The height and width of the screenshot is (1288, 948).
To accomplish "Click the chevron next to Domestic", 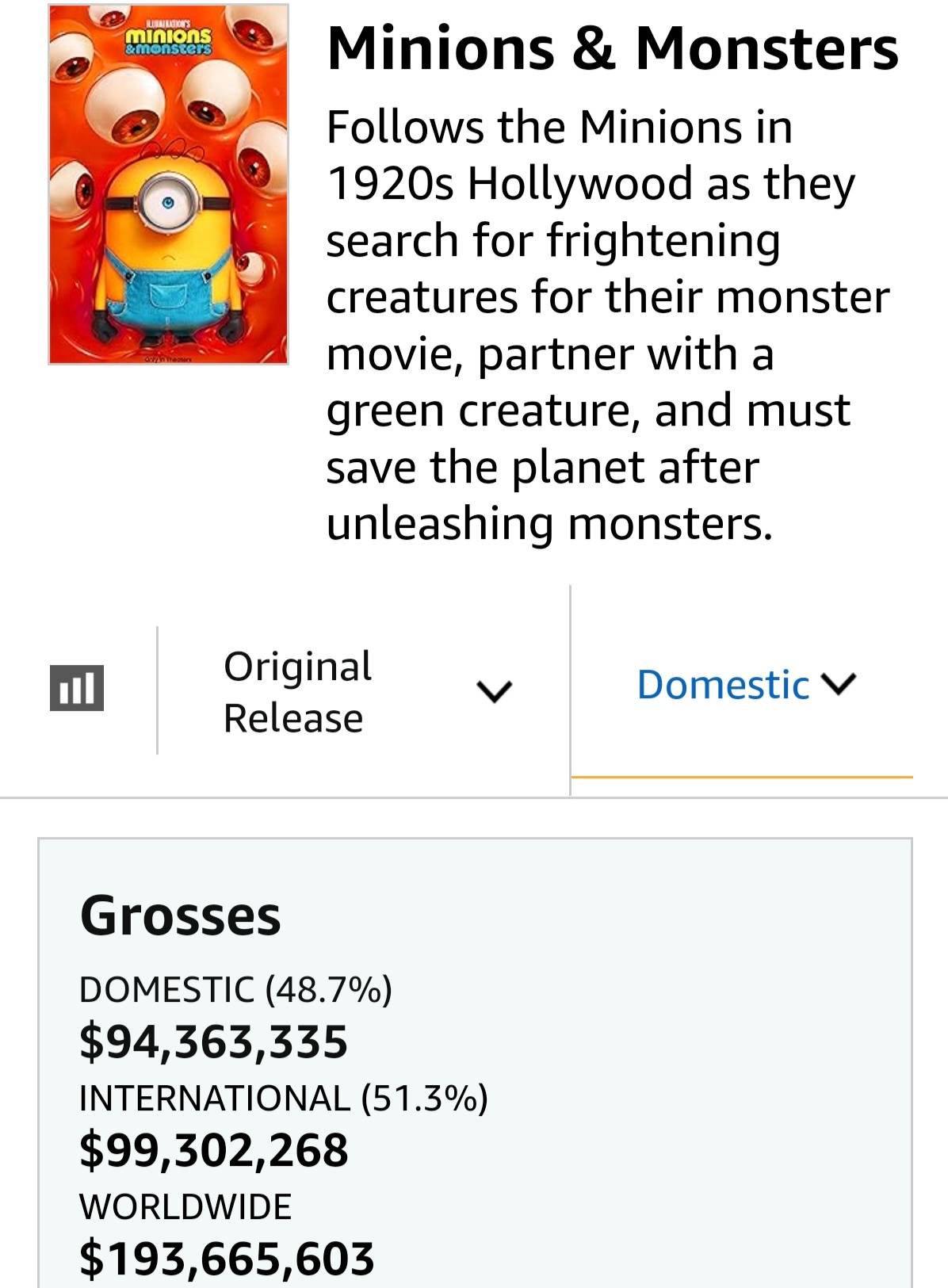I will (x=840, y=684).
